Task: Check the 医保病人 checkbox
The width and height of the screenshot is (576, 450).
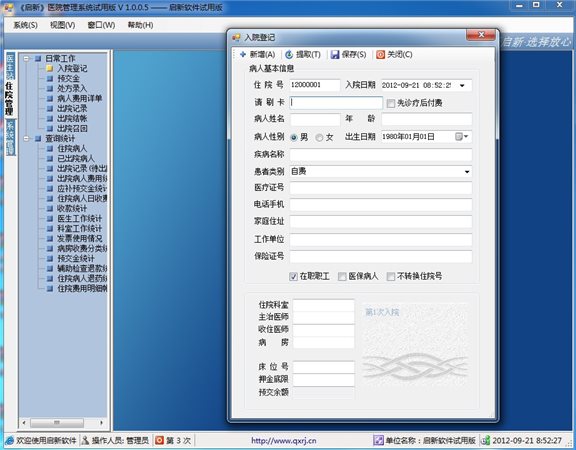Action: [x=342, y=276]
